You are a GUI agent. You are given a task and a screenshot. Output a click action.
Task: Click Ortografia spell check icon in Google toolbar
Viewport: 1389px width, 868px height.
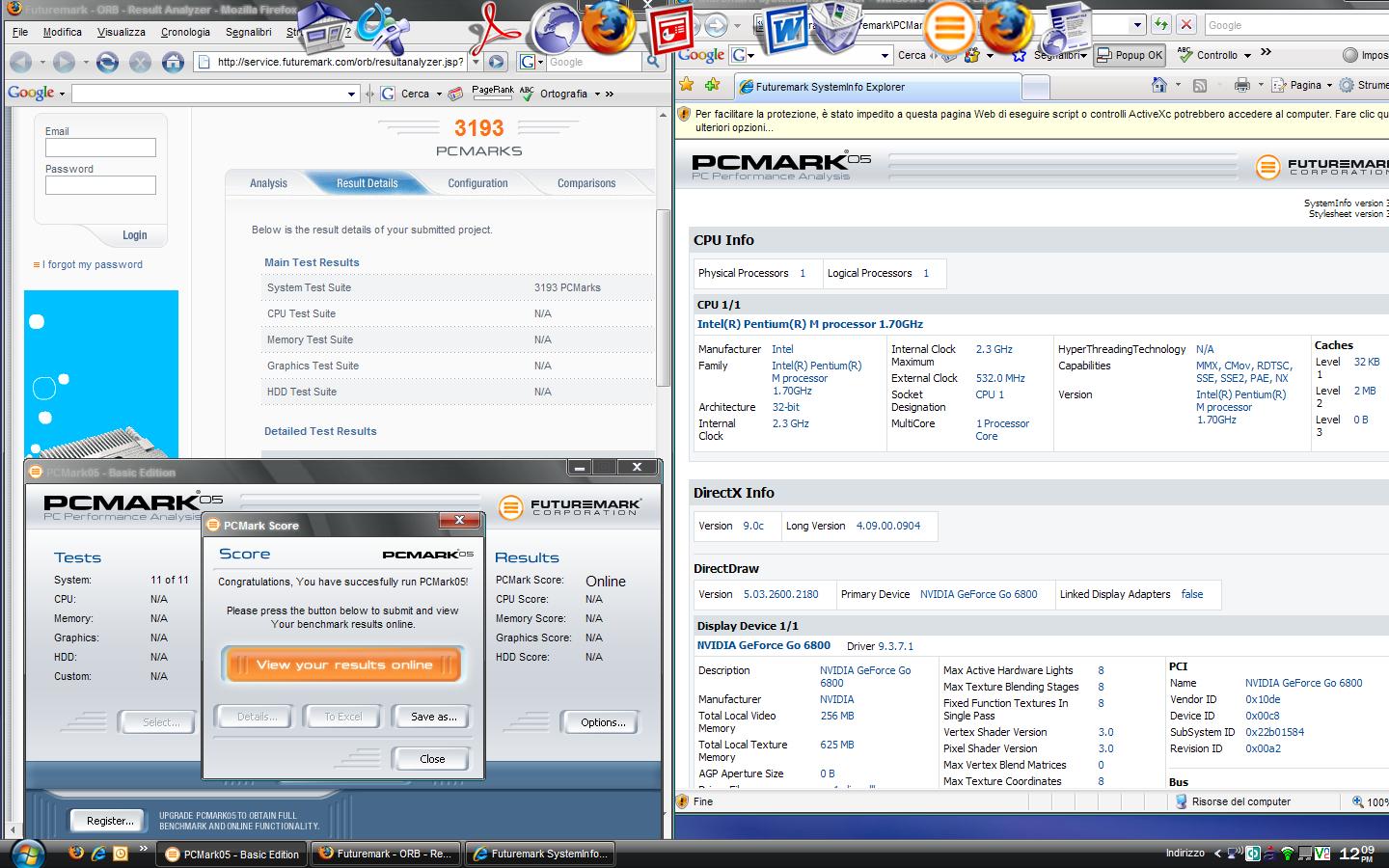(527, 94)
